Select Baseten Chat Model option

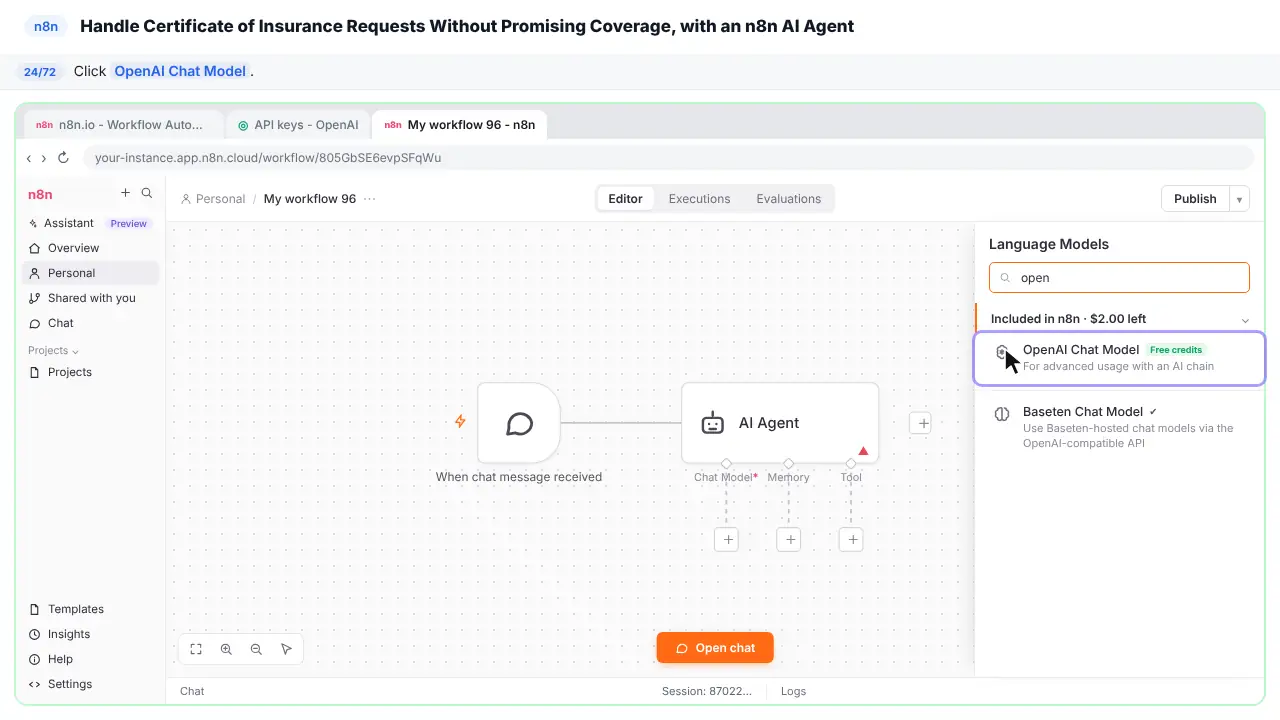point(1119,427)
